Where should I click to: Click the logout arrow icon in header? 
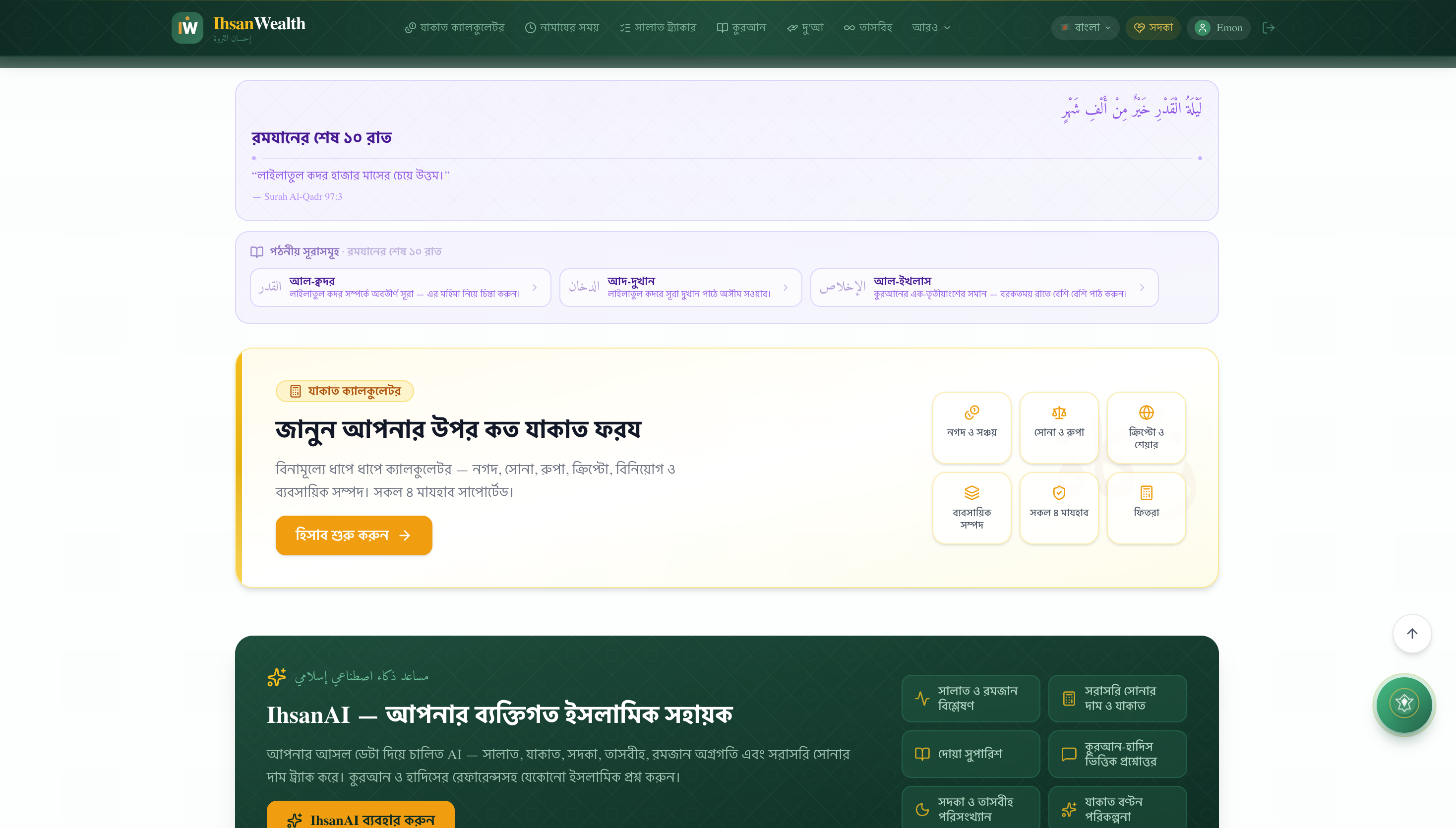pyautogui.click(x=1269, y=27)
